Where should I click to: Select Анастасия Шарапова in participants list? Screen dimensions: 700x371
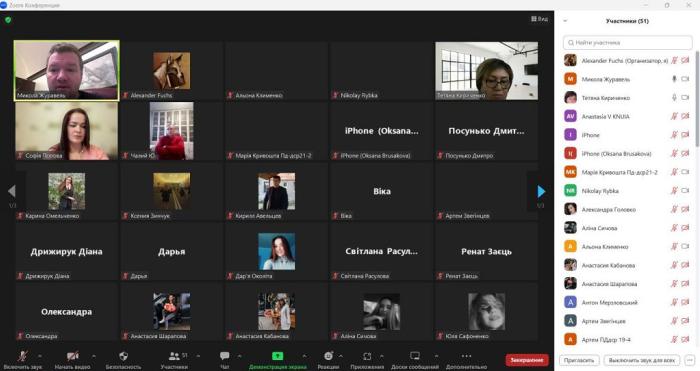click(627, 283)
